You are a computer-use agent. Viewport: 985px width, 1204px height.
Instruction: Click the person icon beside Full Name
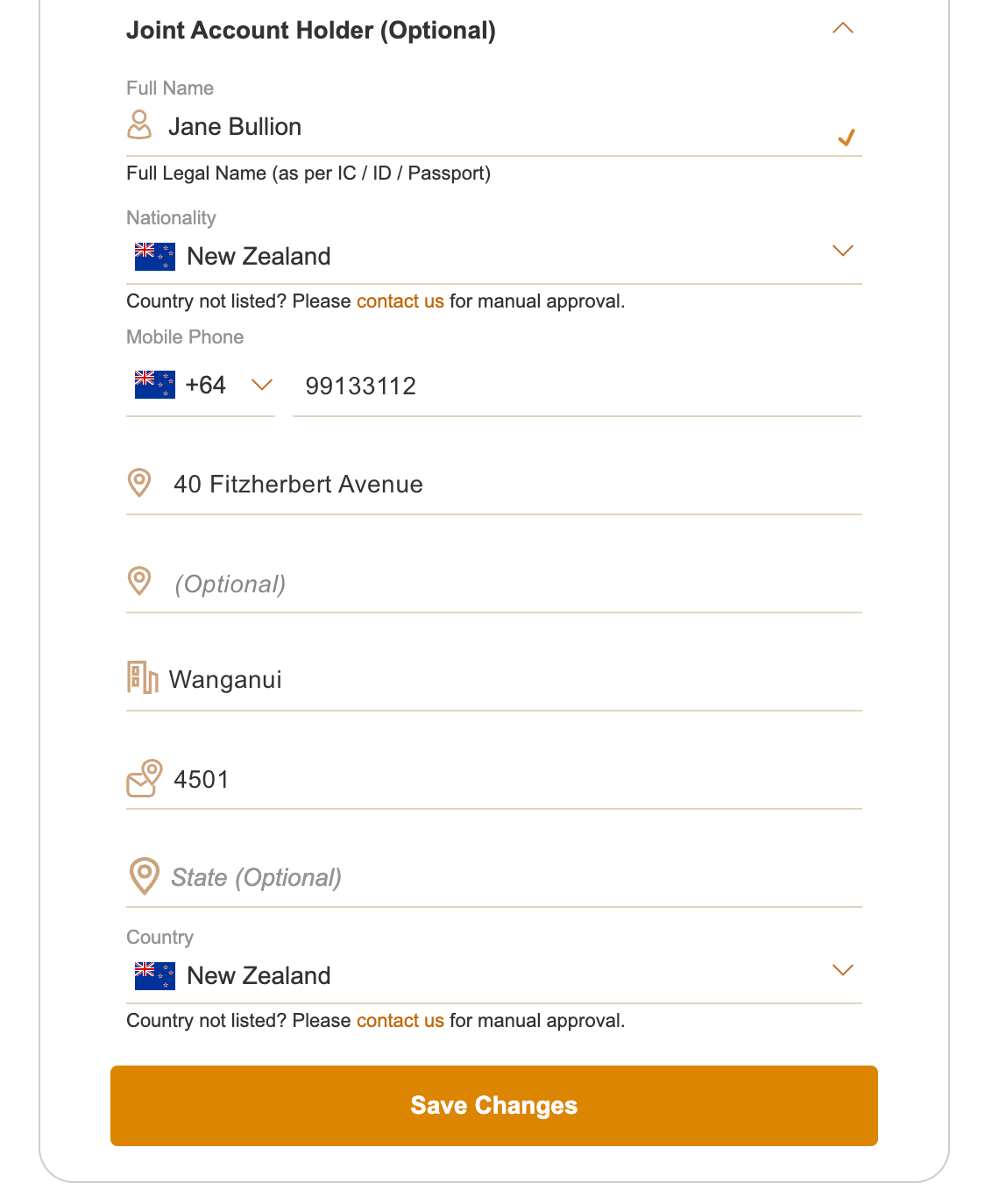[x=139, y=124]
